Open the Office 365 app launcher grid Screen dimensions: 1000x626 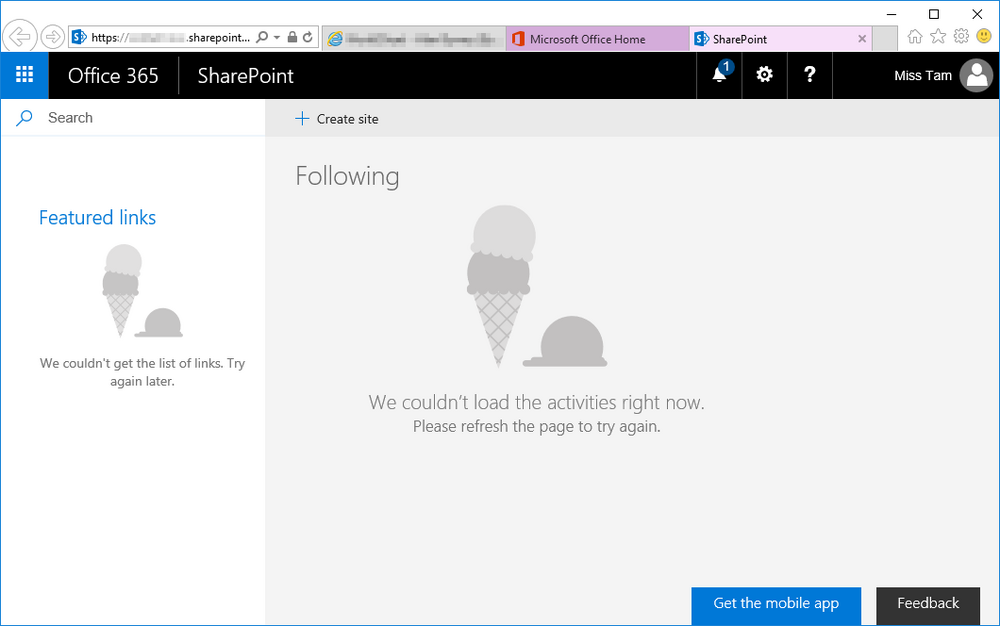24,75
